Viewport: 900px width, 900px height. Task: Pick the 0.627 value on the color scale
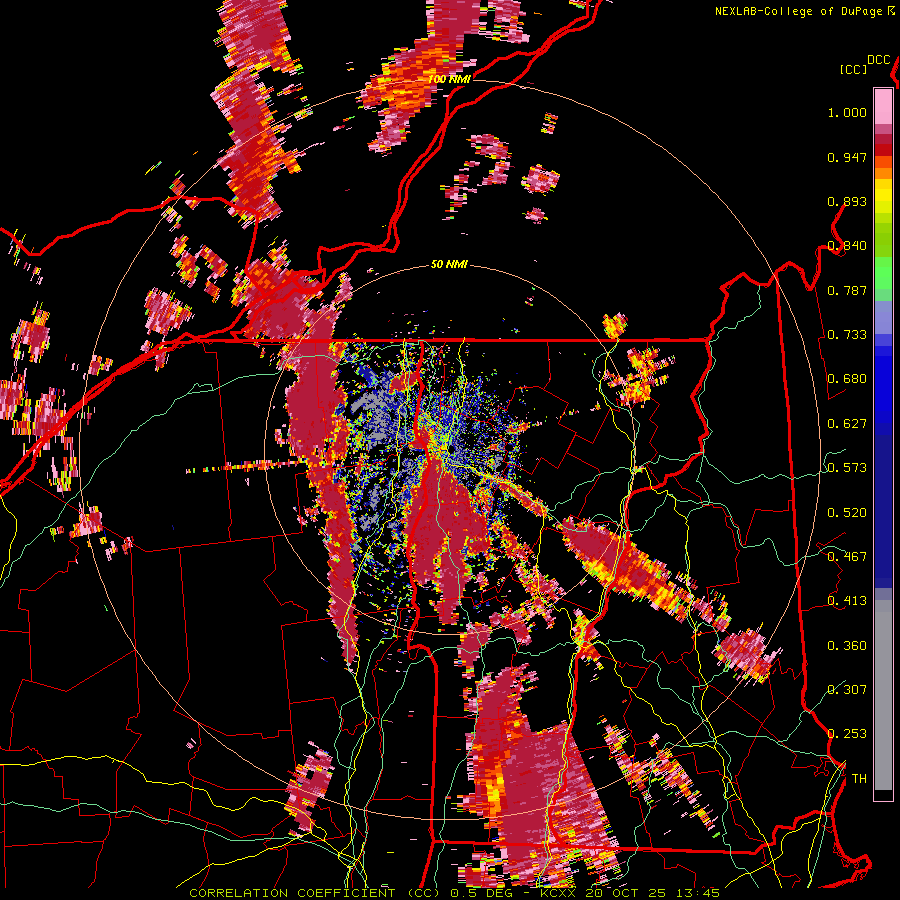tap(847, 424)
